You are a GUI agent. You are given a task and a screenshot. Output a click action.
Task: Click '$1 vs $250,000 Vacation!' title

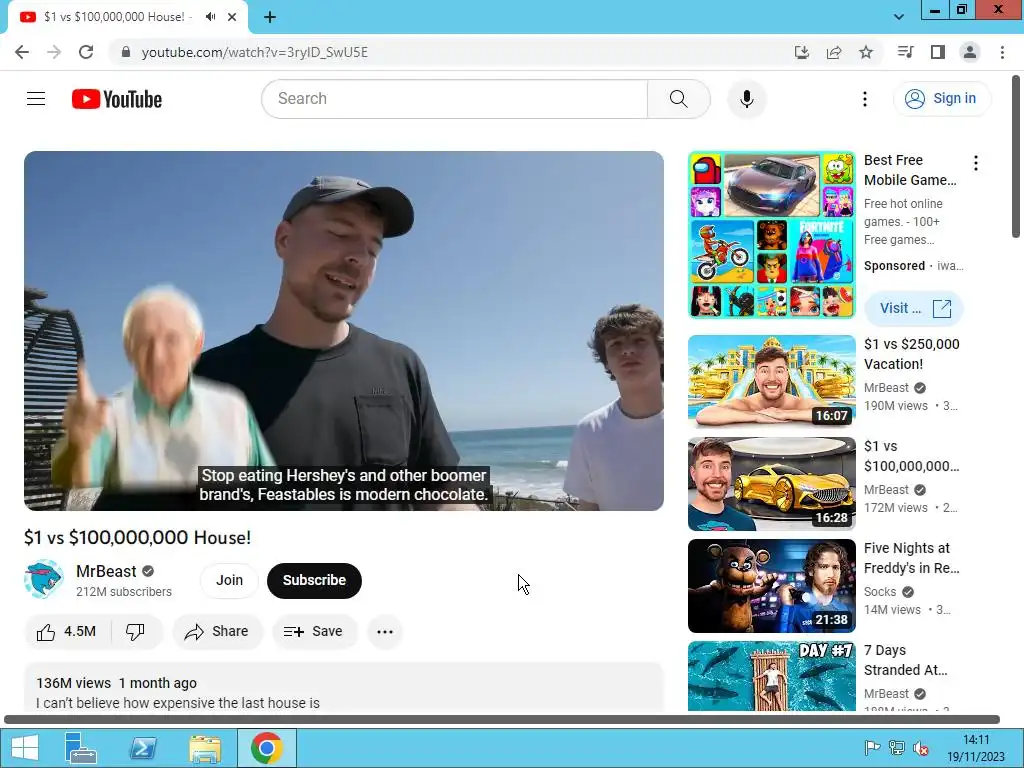[912, 354]
